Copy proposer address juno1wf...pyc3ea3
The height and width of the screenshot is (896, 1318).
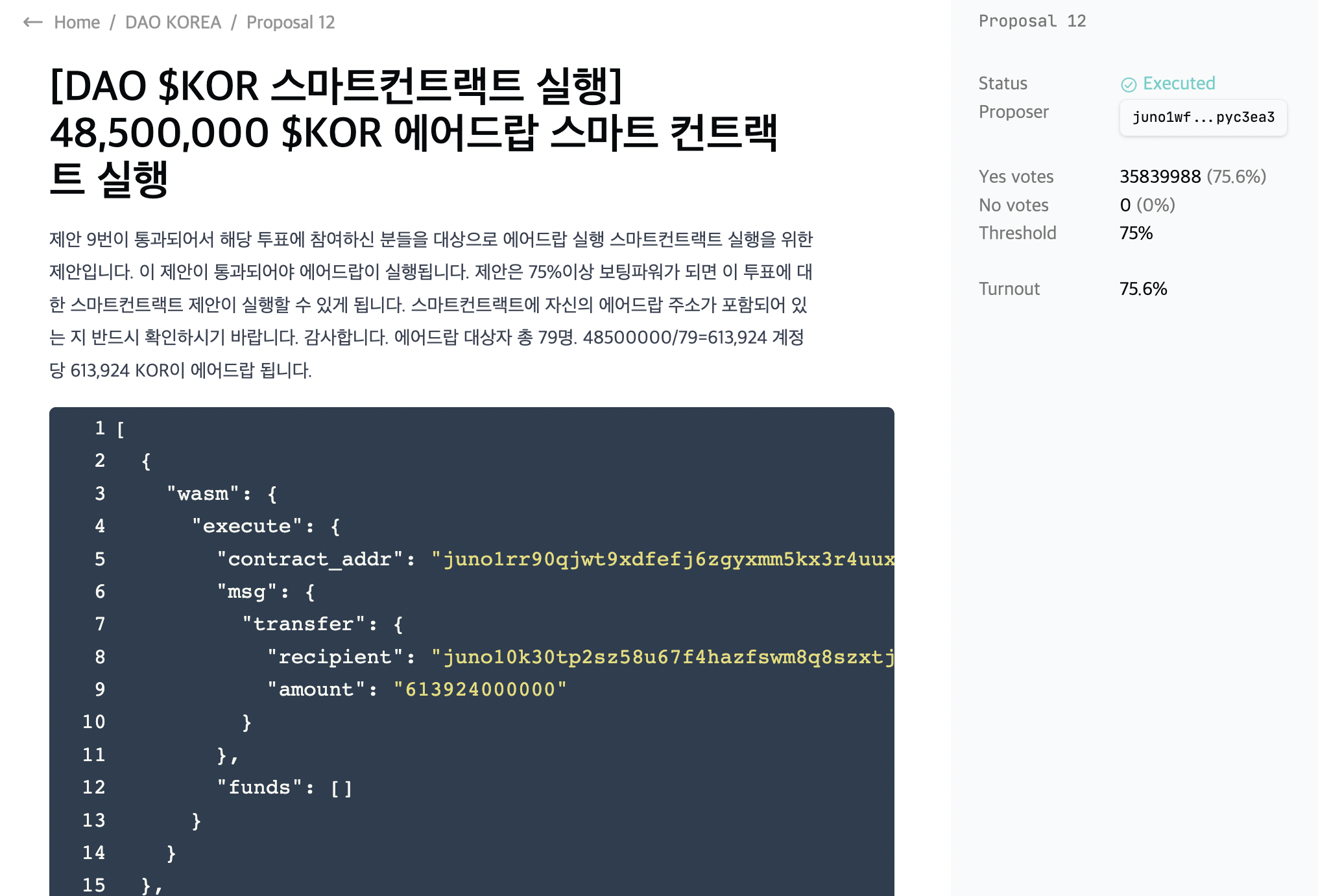pos(1203,117)
